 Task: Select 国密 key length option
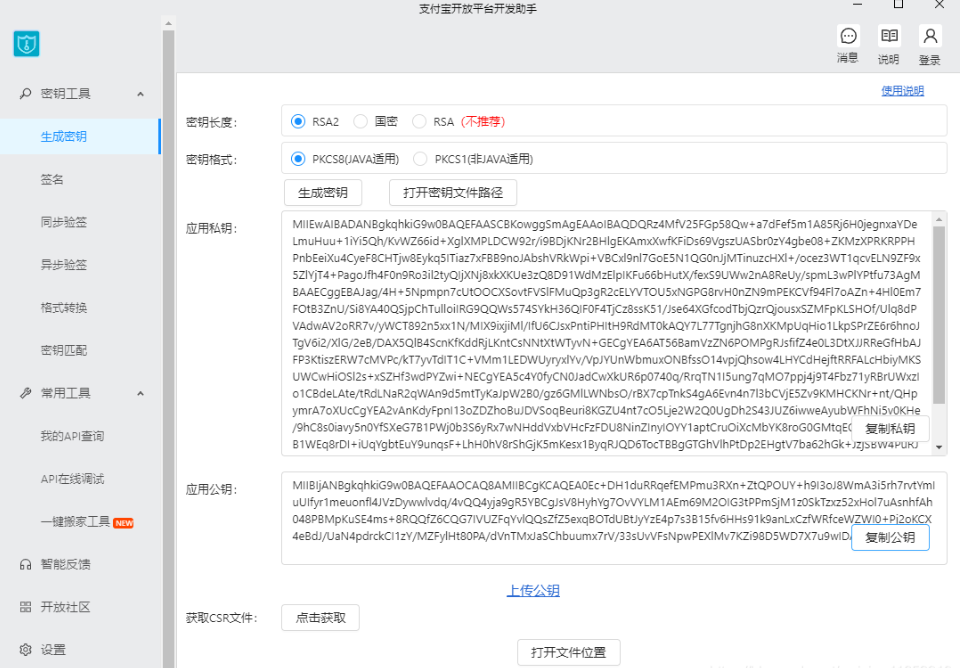click(x=361, y=121)
